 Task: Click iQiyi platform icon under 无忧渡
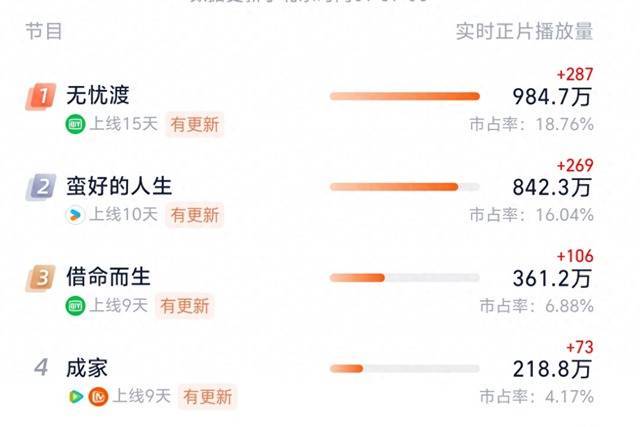[75, 124]
